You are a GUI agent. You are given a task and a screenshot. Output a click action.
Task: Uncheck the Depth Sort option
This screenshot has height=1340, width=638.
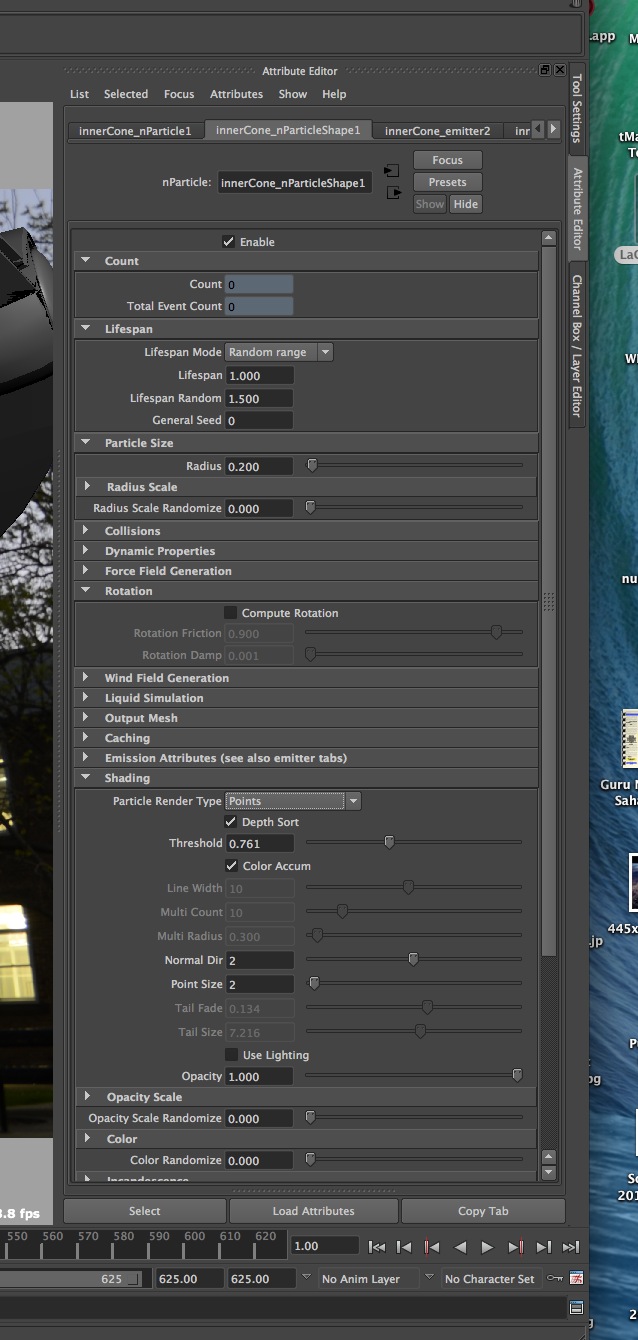click(x=231, y=822)
